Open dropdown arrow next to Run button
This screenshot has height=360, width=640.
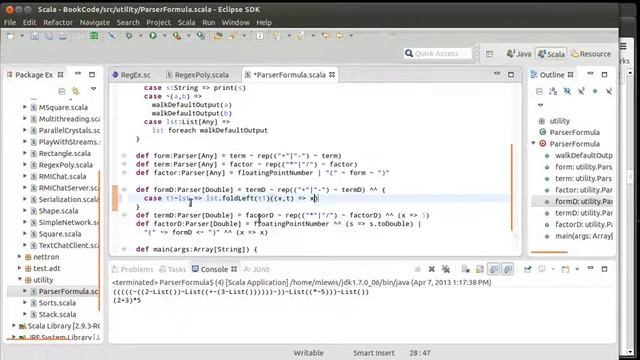164,36
